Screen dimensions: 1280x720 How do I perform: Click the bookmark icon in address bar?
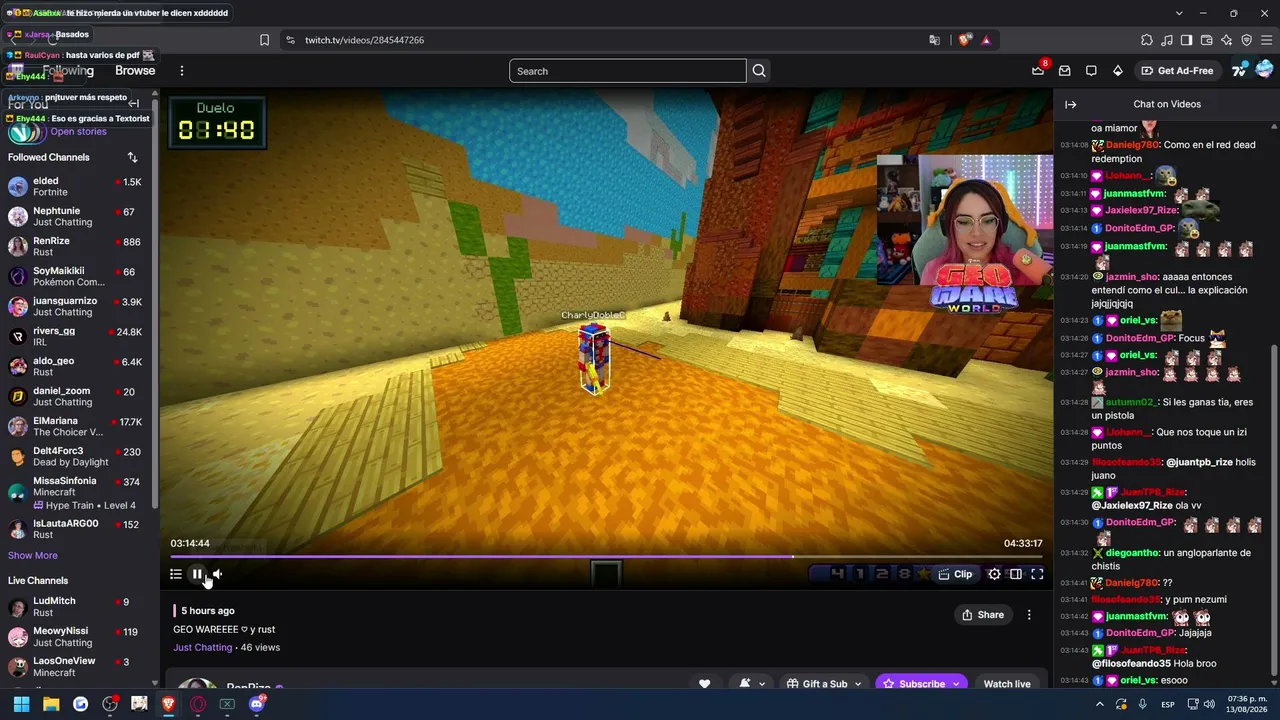[264, 40]
